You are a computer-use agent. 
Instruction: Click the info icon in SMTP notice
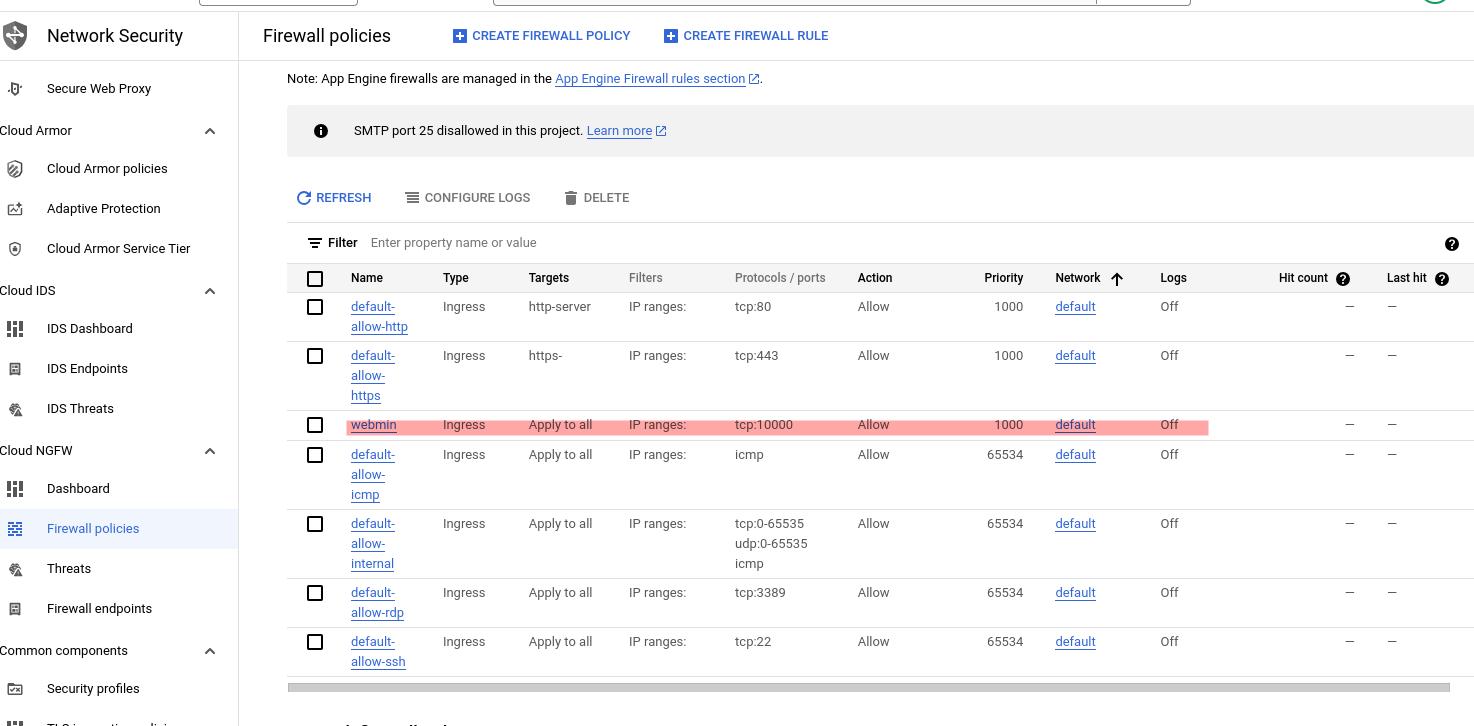[321, 131]
